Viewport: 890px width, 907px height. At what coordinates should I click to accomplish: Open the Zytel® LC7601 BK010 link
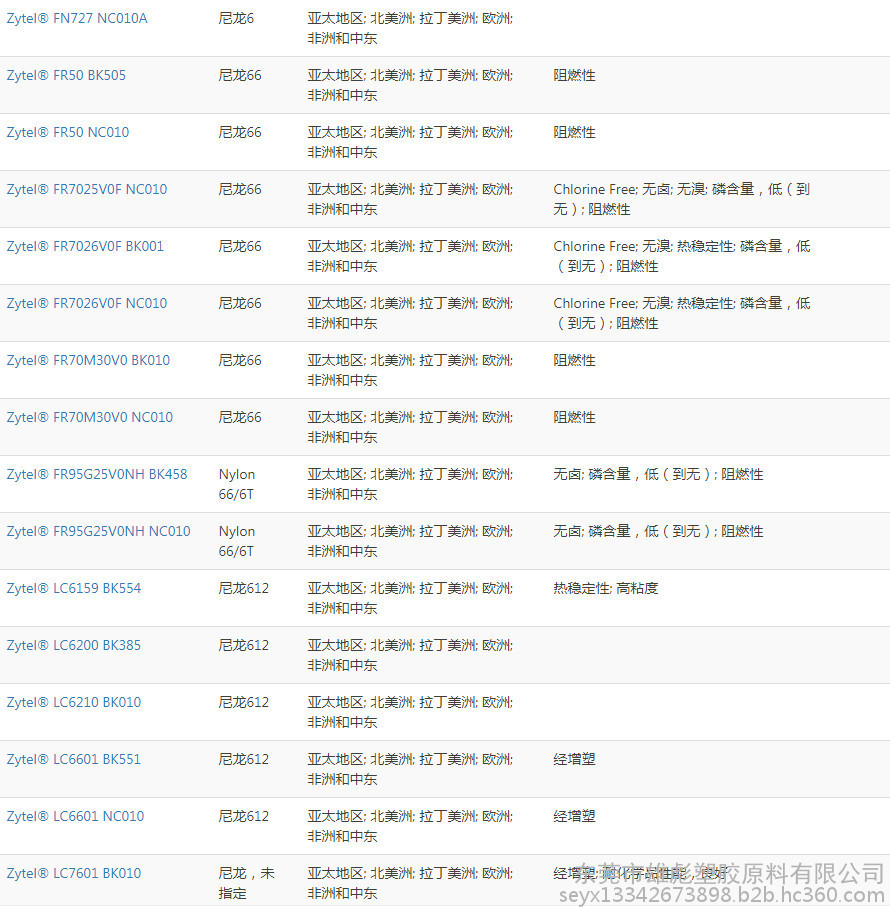(73, 873)
